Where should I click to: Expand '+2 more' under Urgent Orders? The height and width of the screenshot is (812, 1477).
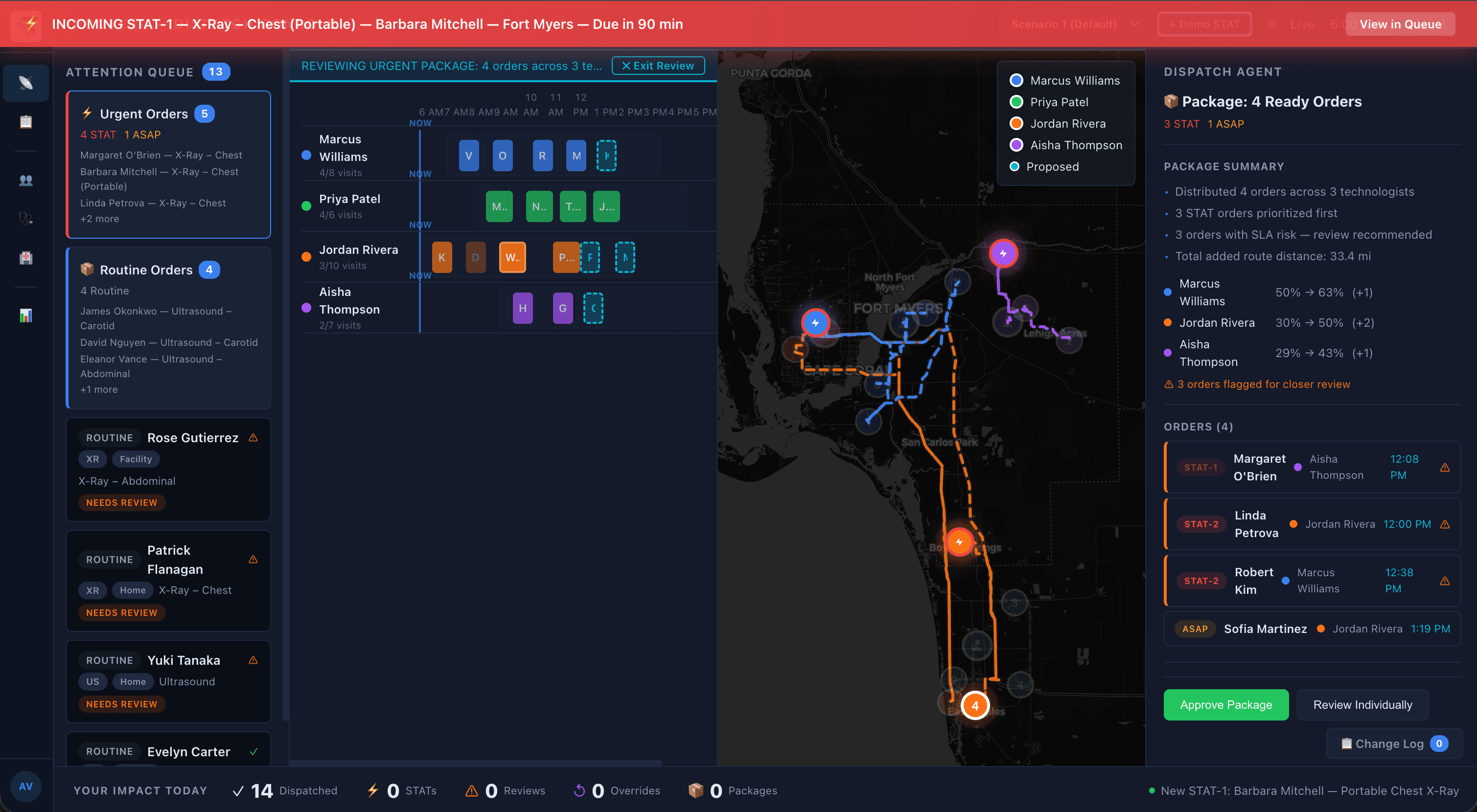pos(100,218)
